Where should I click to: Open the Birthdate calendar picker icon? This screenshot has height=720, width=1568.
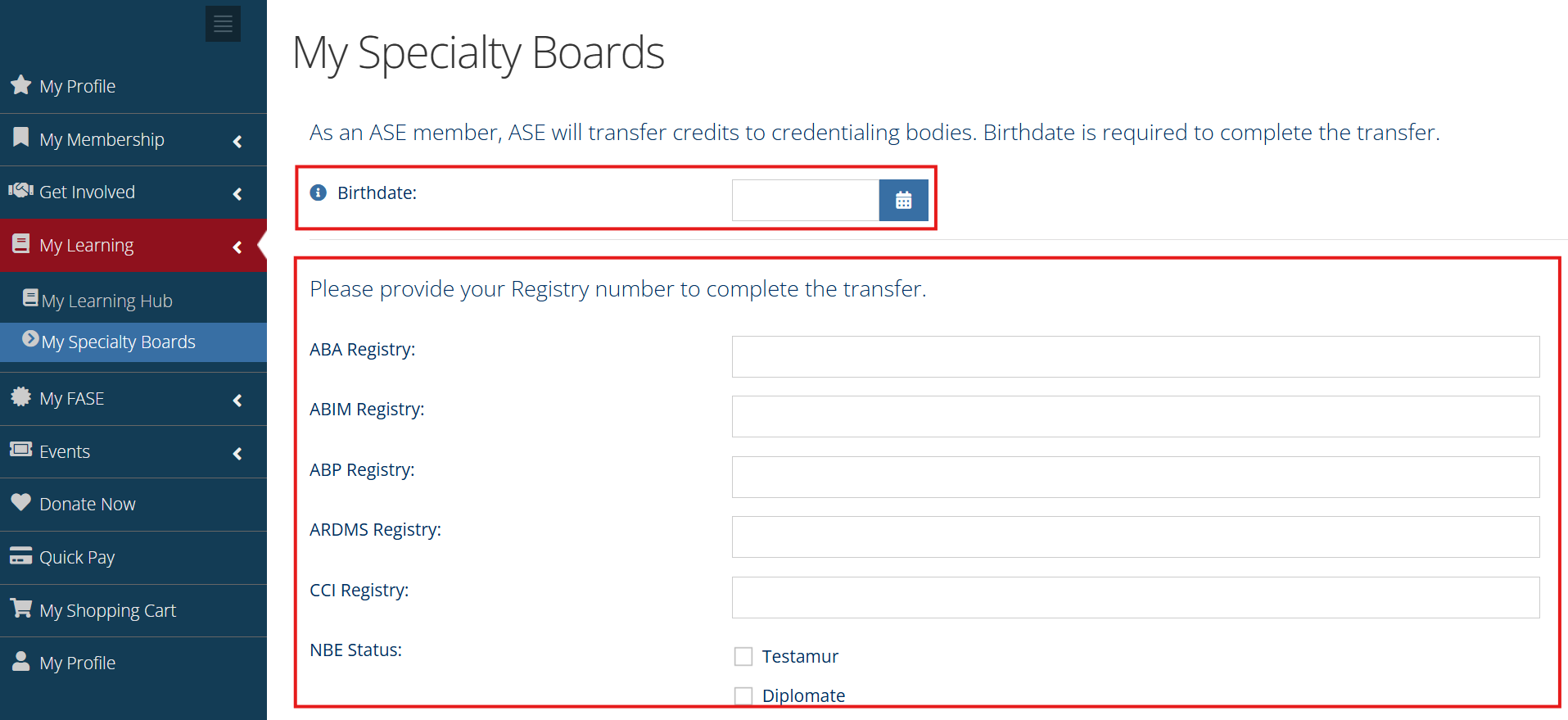click(x=902, y=199)
